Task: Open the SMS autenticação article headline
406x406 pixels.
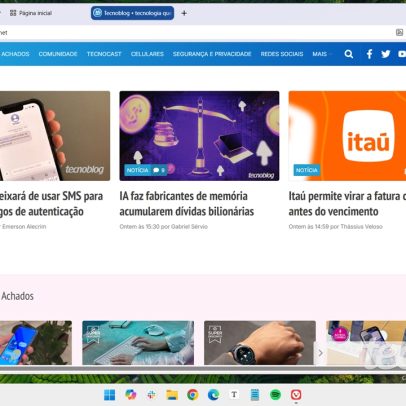Action: [x=52, y=204]
